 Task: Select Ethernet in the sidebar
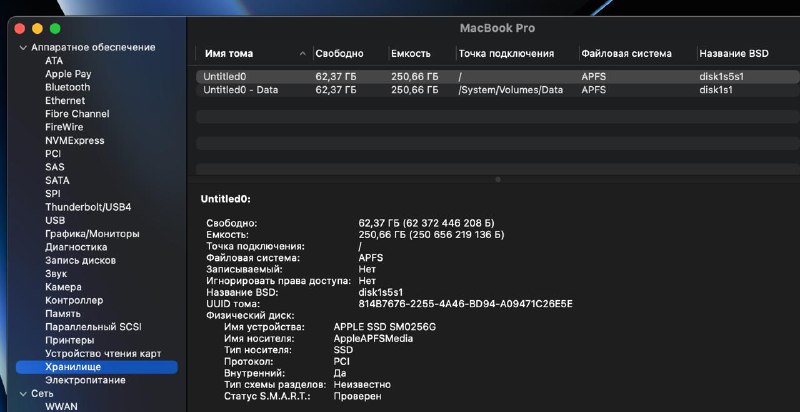coord(65,100)
